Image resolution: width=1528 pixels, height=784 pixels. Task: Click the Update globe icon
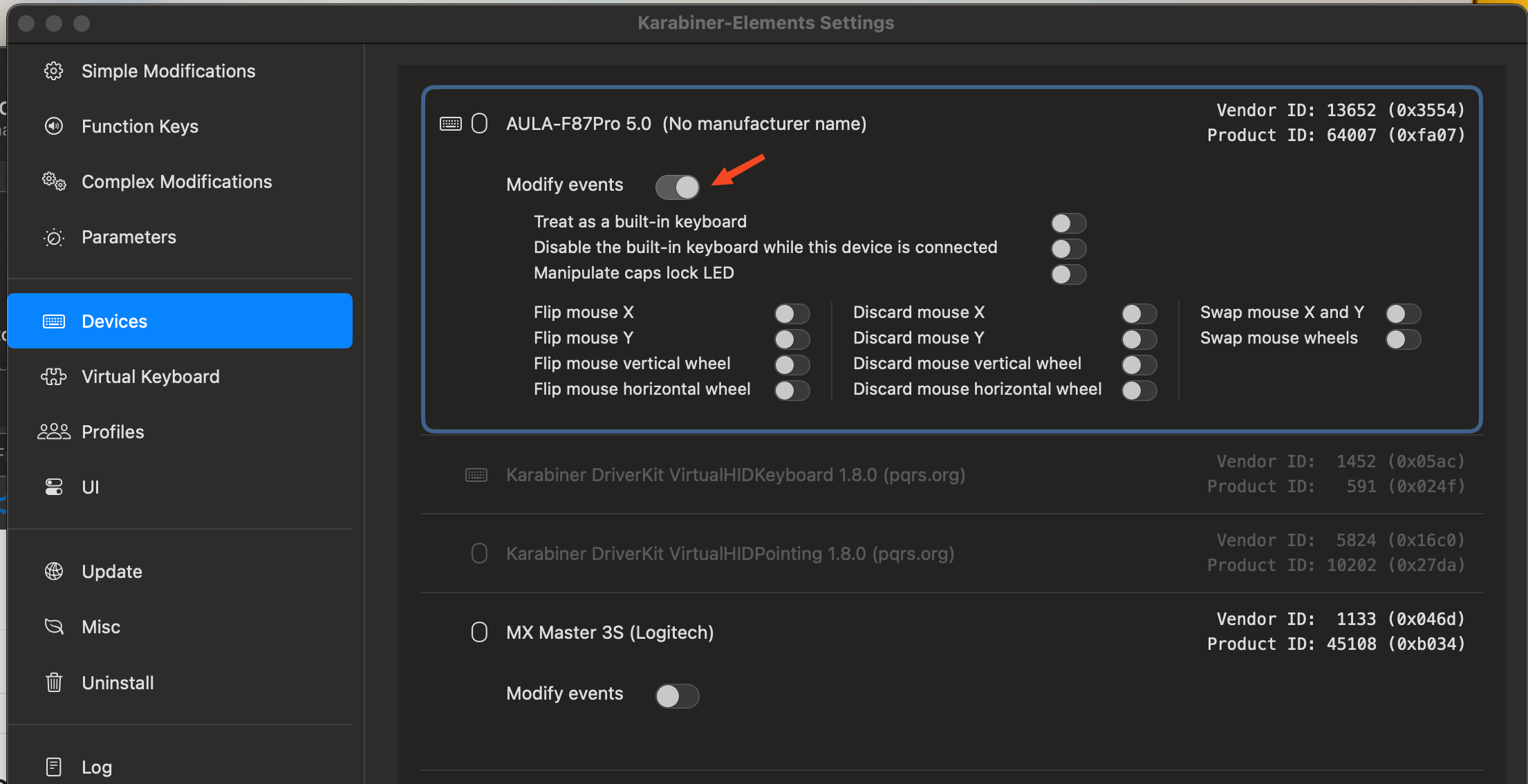pos(54,572)
